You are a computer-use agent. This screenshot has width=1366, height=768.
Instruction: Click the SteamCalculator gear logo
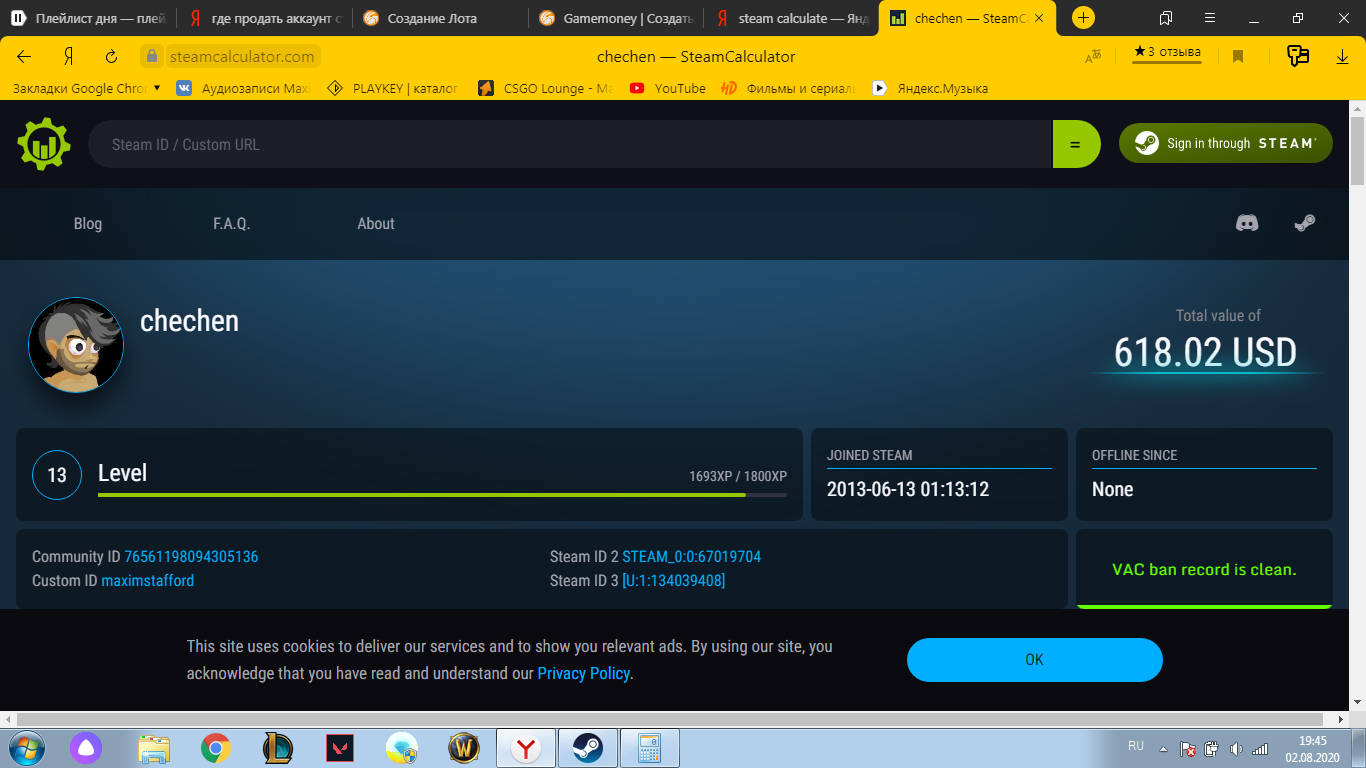pos(44,144)
